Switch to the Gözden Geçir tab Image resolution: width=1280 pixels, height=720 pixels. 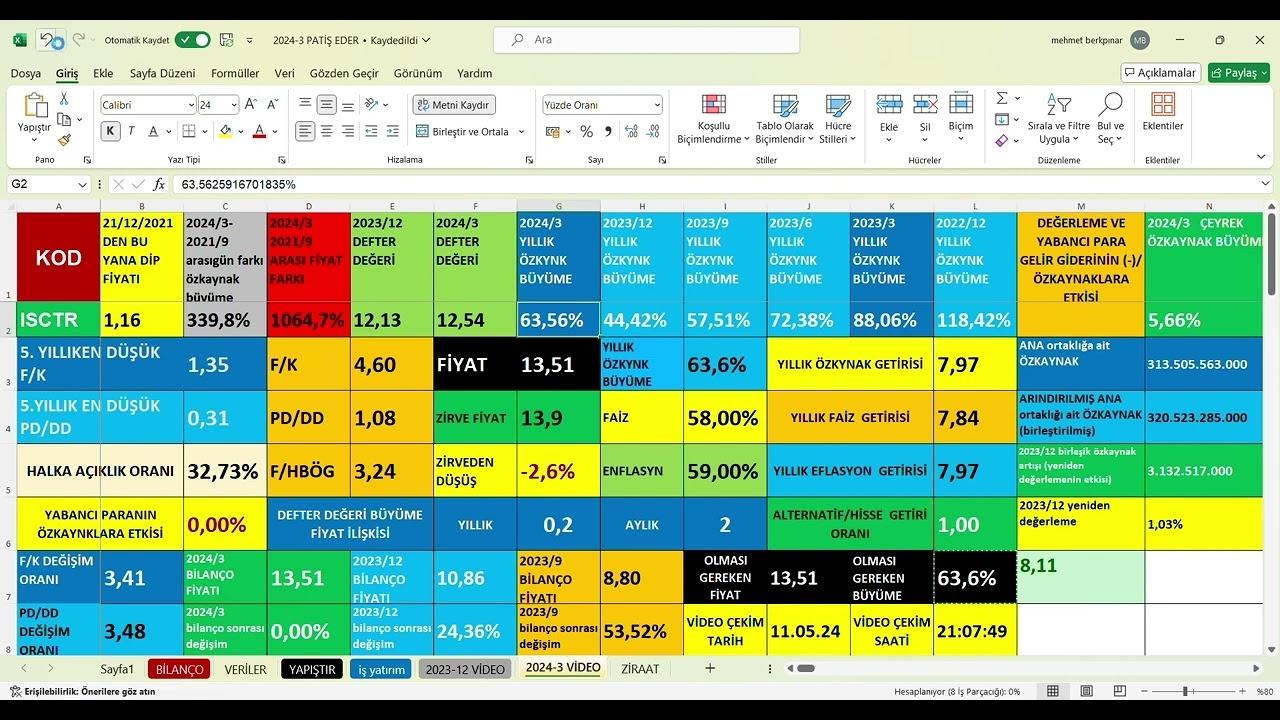[344, 73]
